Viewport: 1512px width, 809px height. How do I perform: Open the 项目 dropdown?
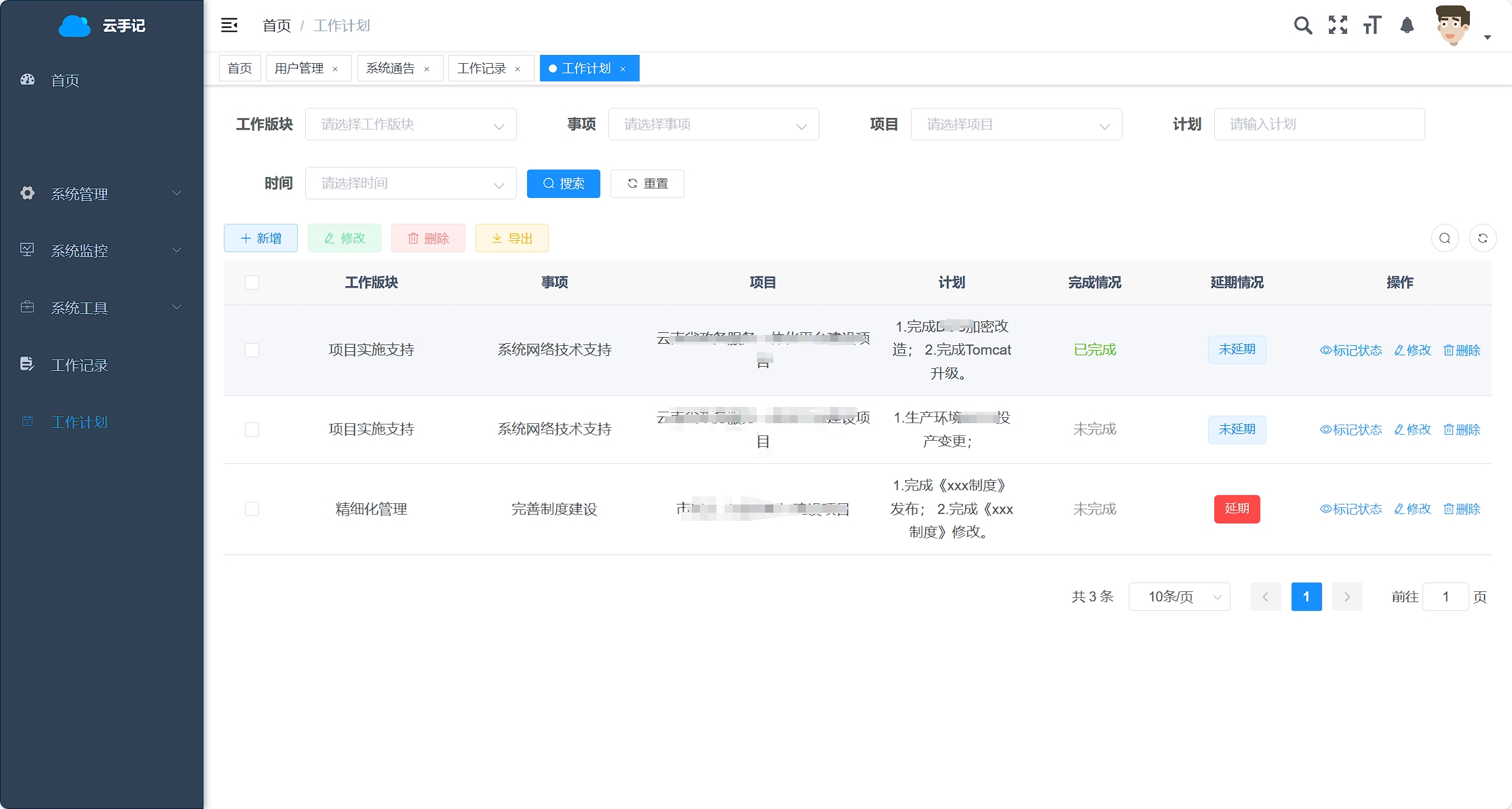pos(1016,124)
